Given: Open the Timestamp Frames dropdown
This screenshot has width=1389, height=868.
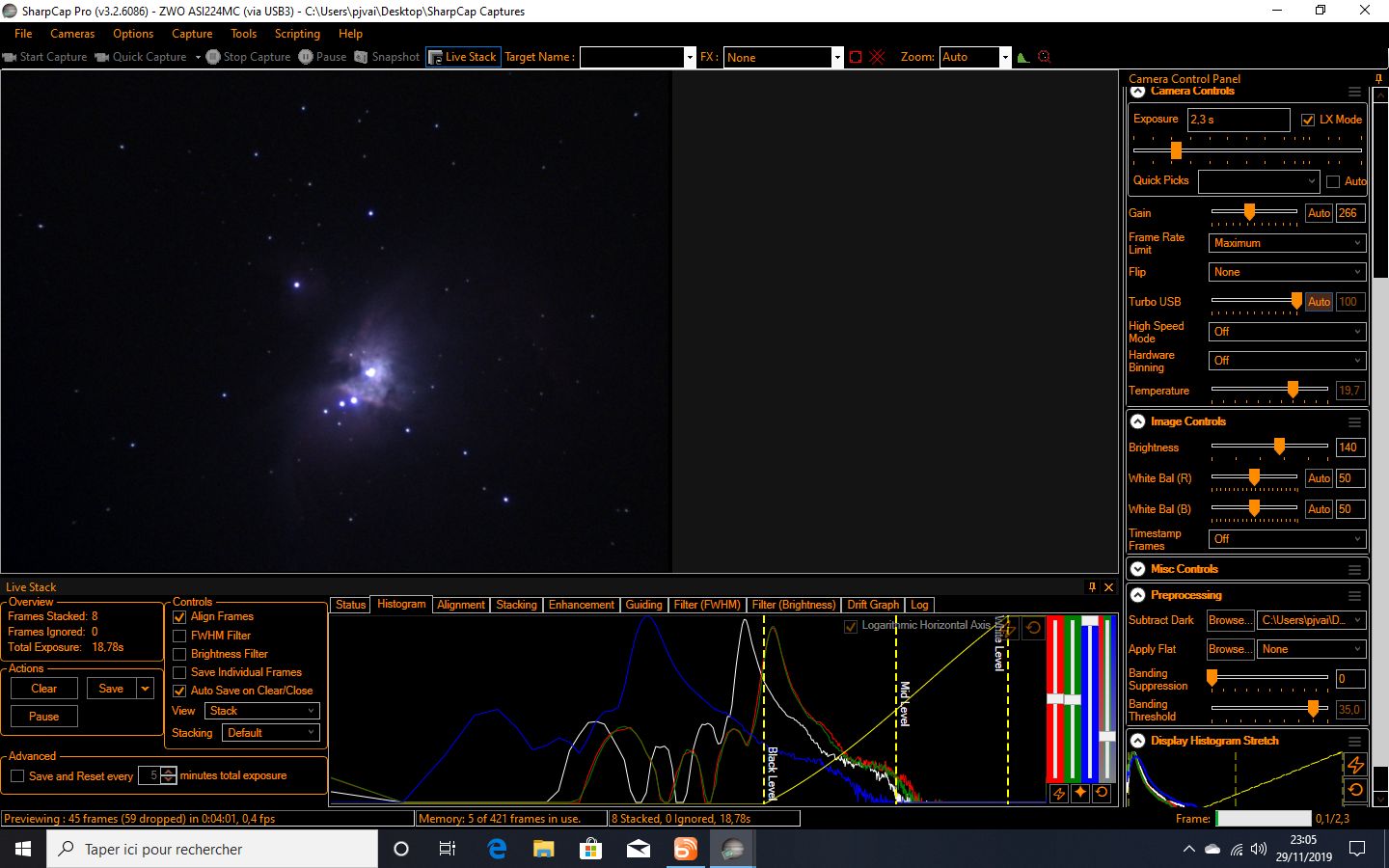Looking at the screenshot, I should pos(1287,539).
